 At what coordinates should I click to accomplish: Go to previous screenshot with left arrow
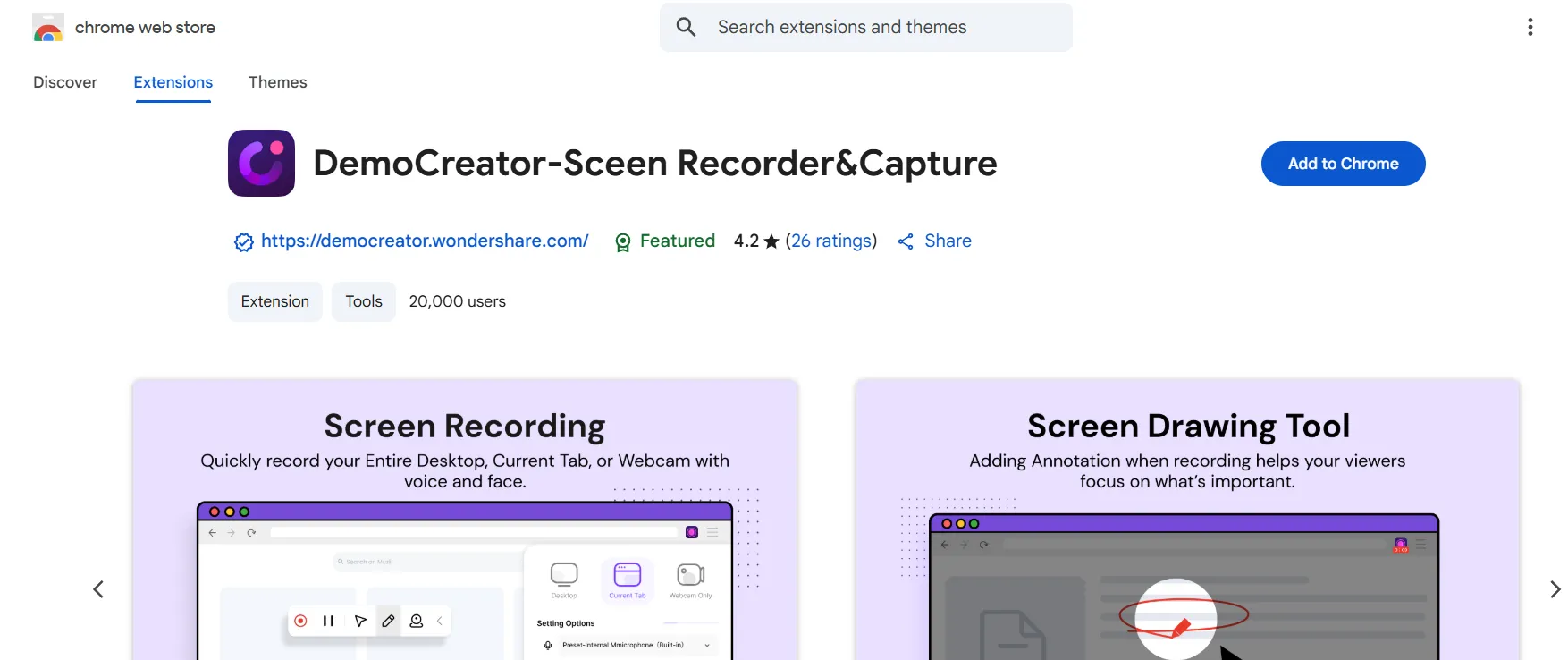tap(98, 589)
